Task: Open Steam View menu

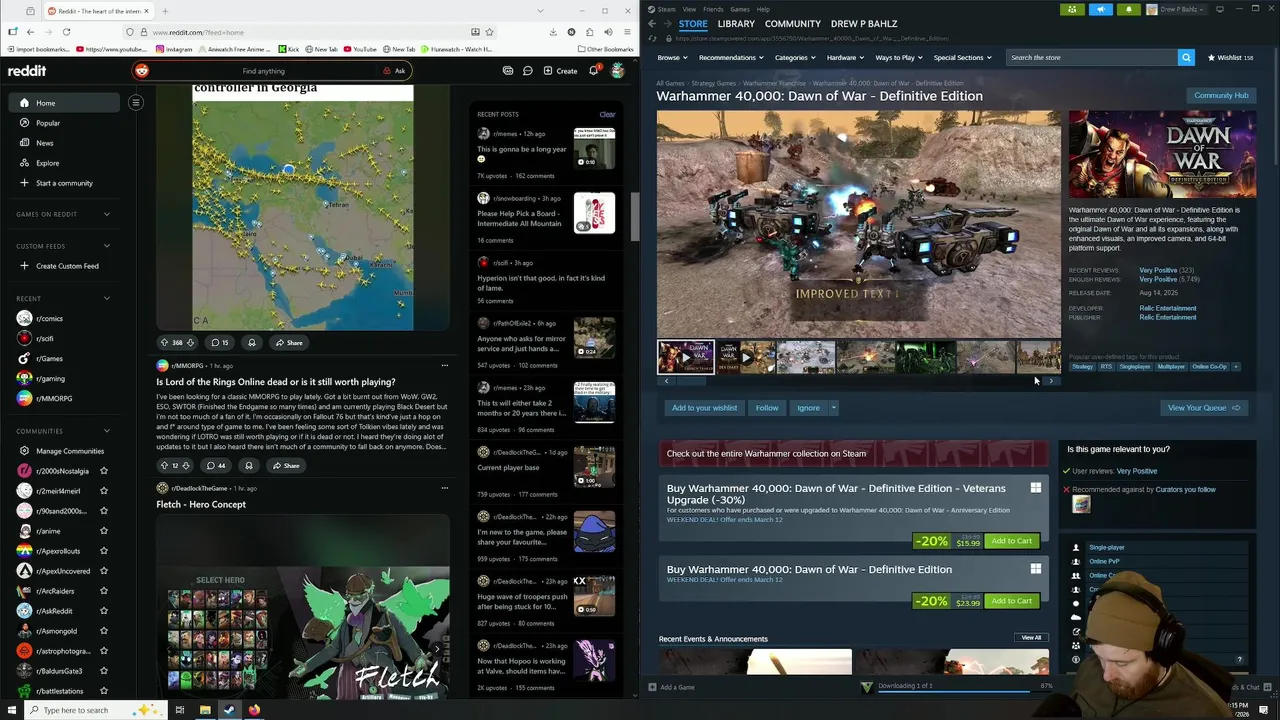Action: click(x=689, y=9)
